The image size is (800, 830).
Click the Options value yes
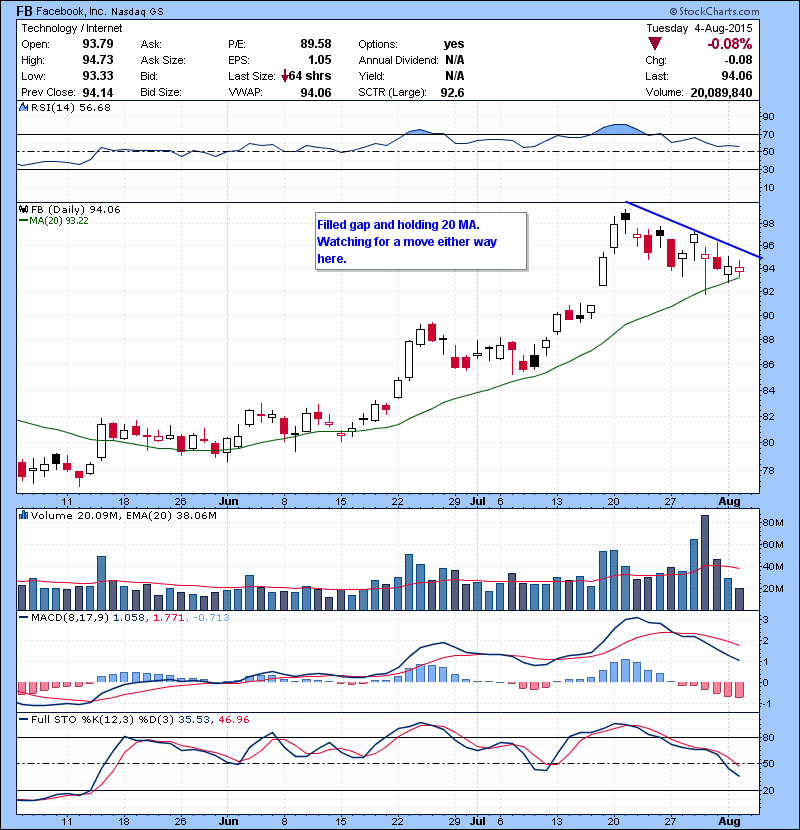coord(454,44)
